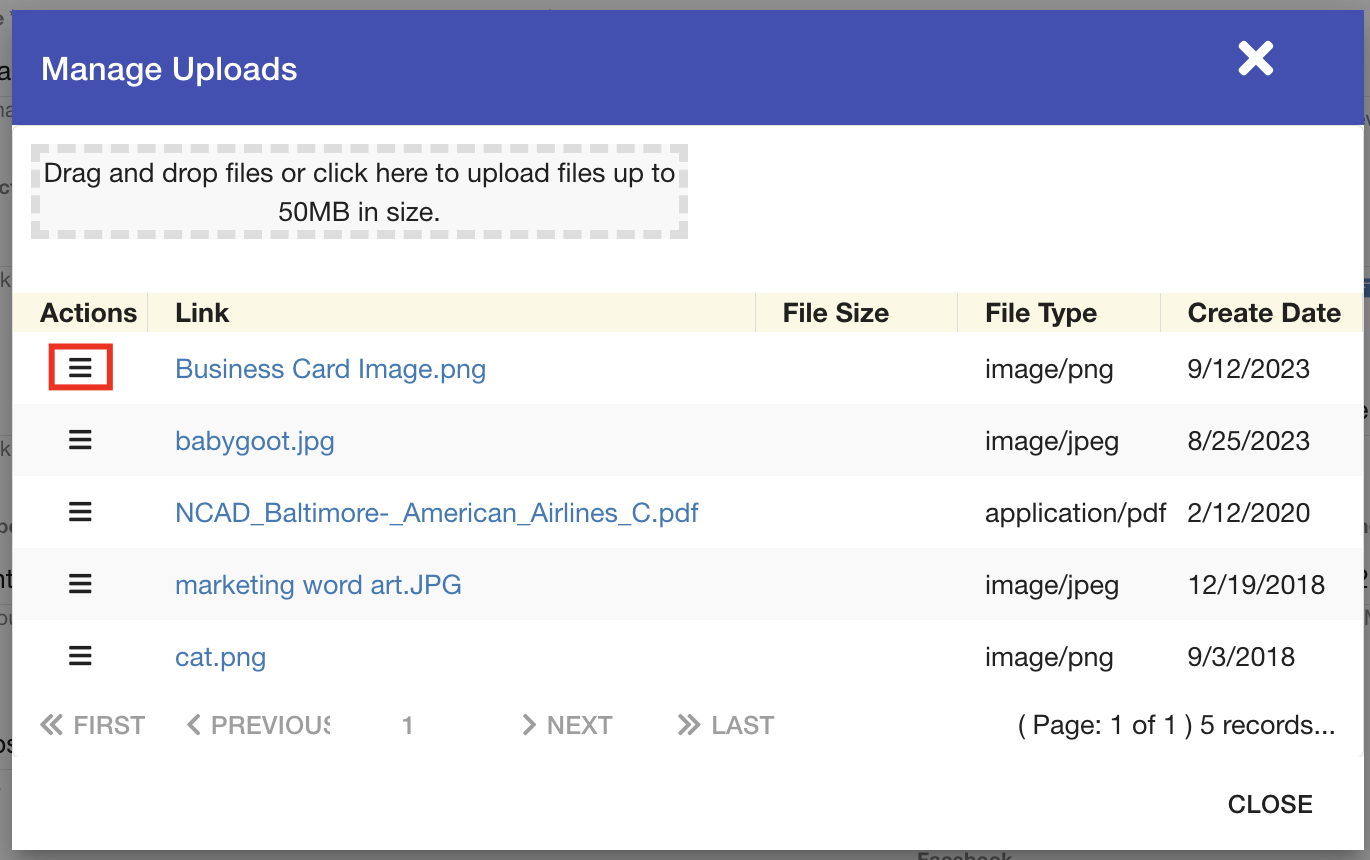Click the upload files drop zone
Screen dimensions: 1370x860
pos(359,192)
